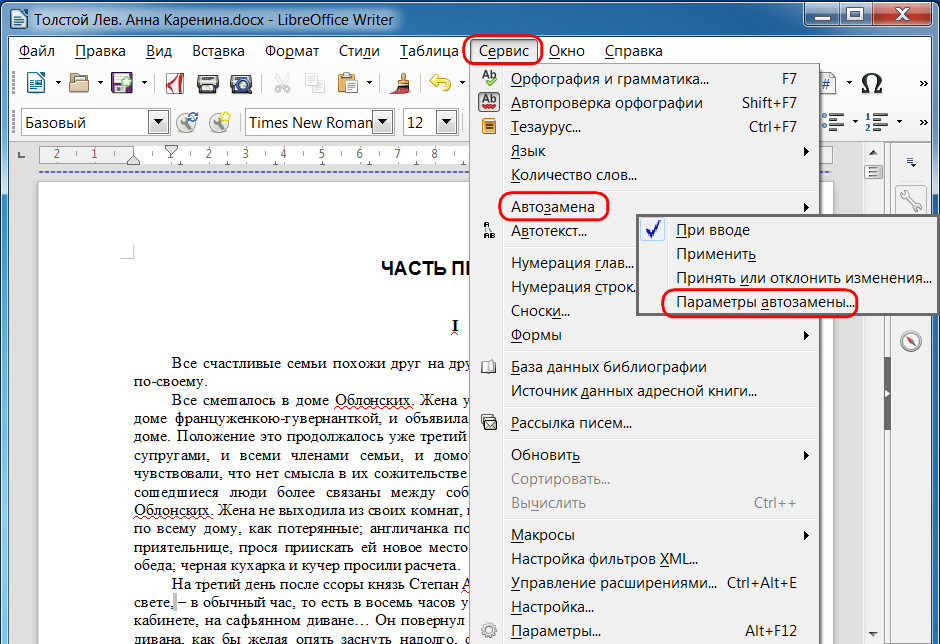Open the Справка menu
Viewport: 940px width, 644px height.
coord(634,51)
